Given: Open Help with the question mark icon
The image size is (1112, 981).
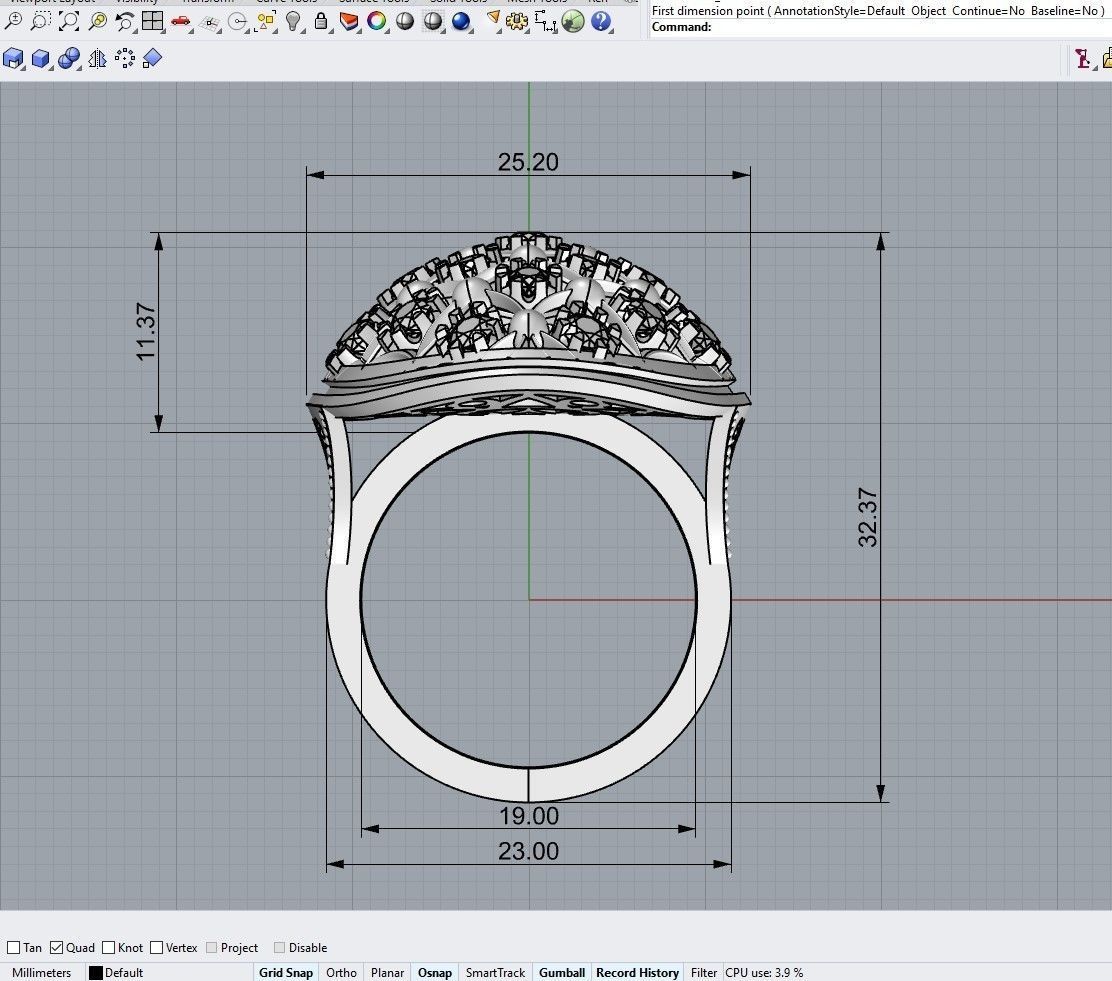Looking at the screenshot, I should pyautogui.click(x=601, y=21).
